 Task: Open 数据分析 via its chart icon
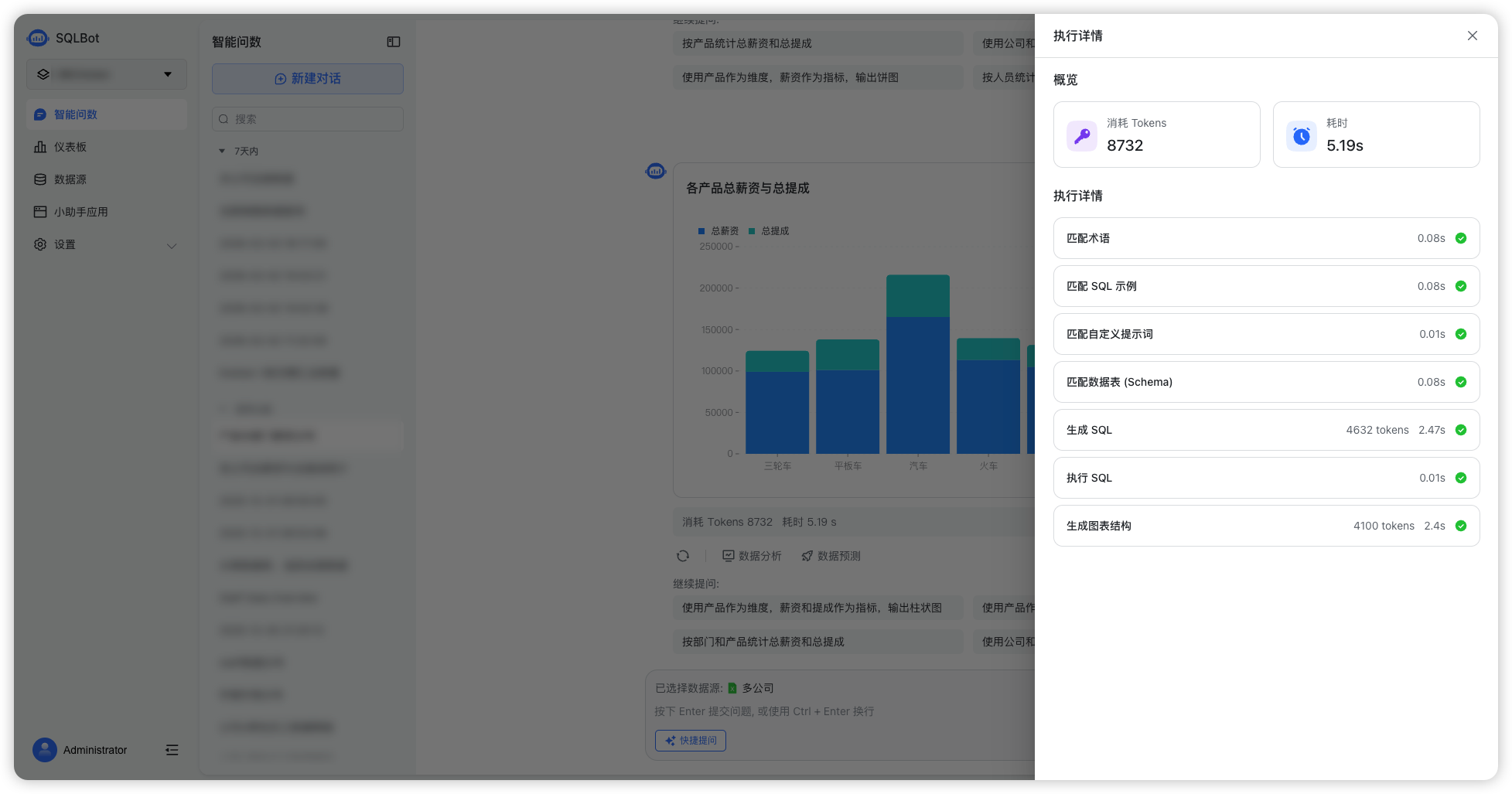coord(728,555)
